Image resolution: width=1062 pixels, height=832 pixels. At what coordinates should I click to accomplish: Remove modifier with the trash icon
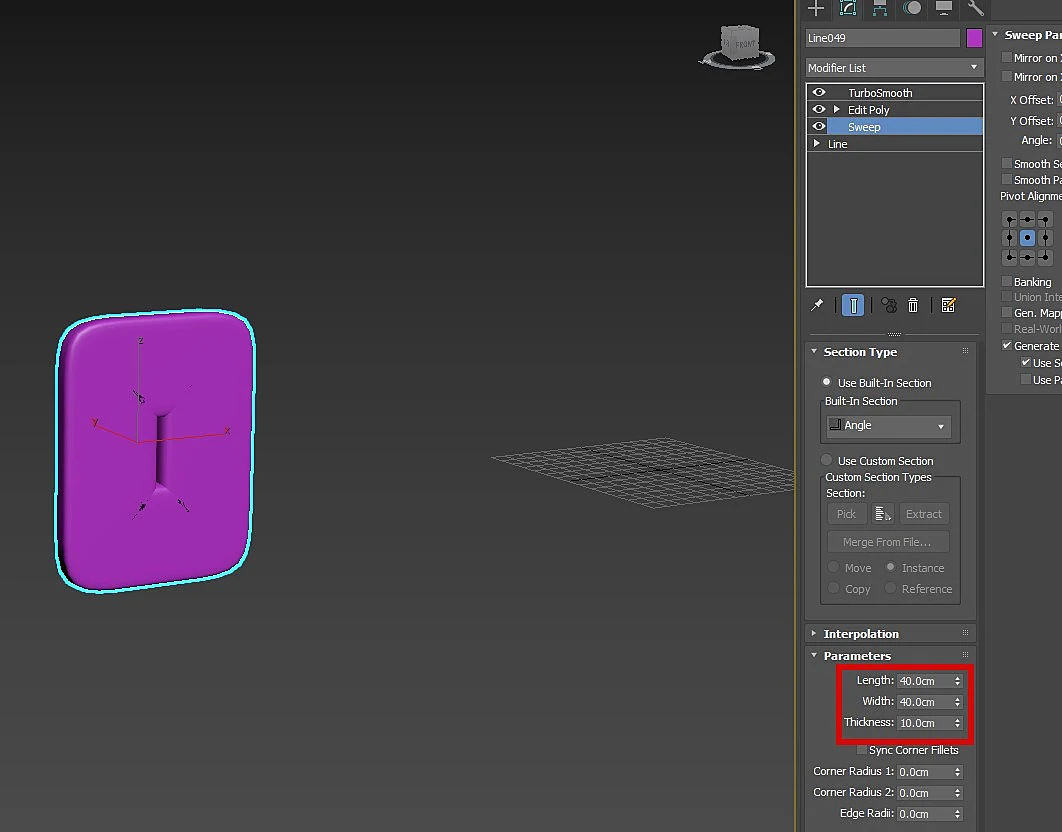coord(913,306)
